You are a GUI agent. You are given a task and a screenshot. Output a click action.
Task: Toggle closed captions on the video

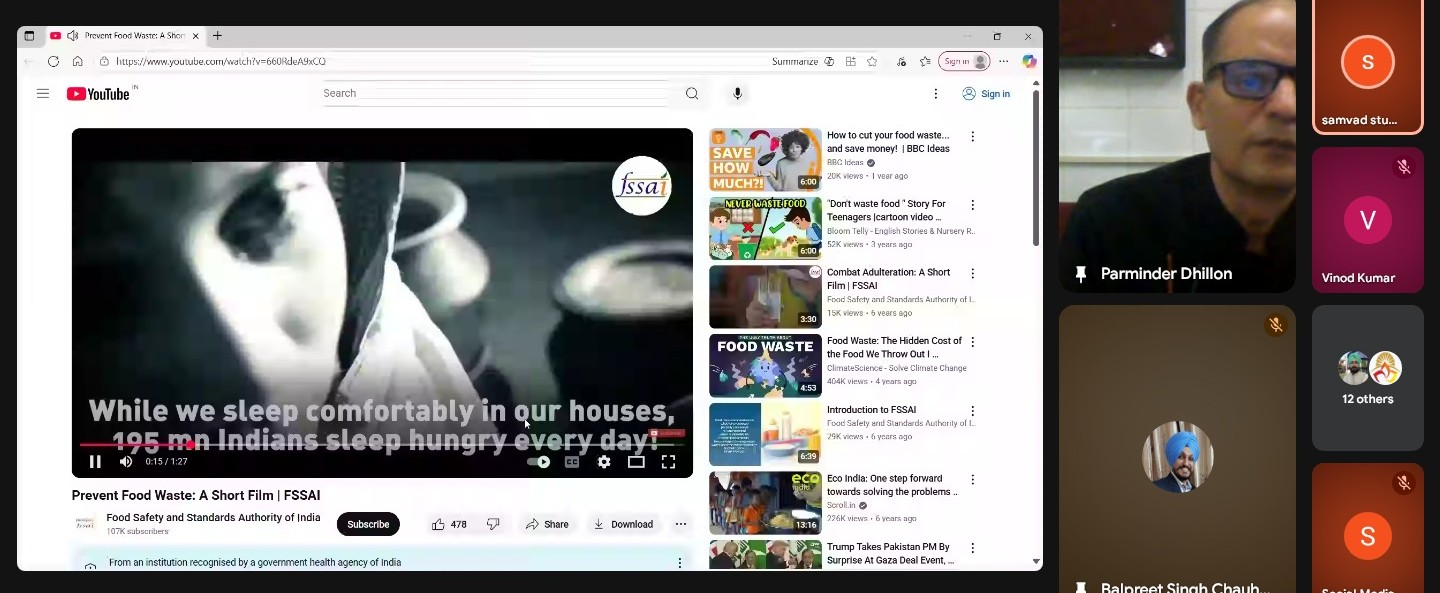[572, 462]
